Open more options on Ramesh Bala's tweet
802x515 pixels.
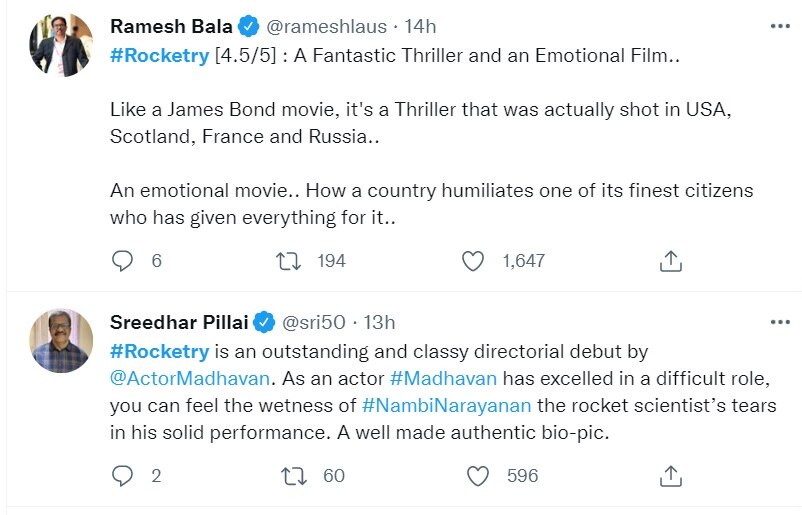[779, 26]
